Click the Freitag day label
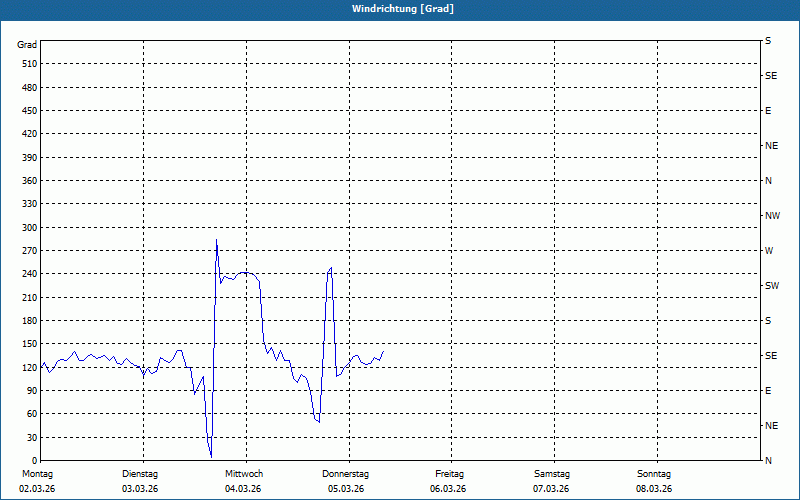 [449, 474]
